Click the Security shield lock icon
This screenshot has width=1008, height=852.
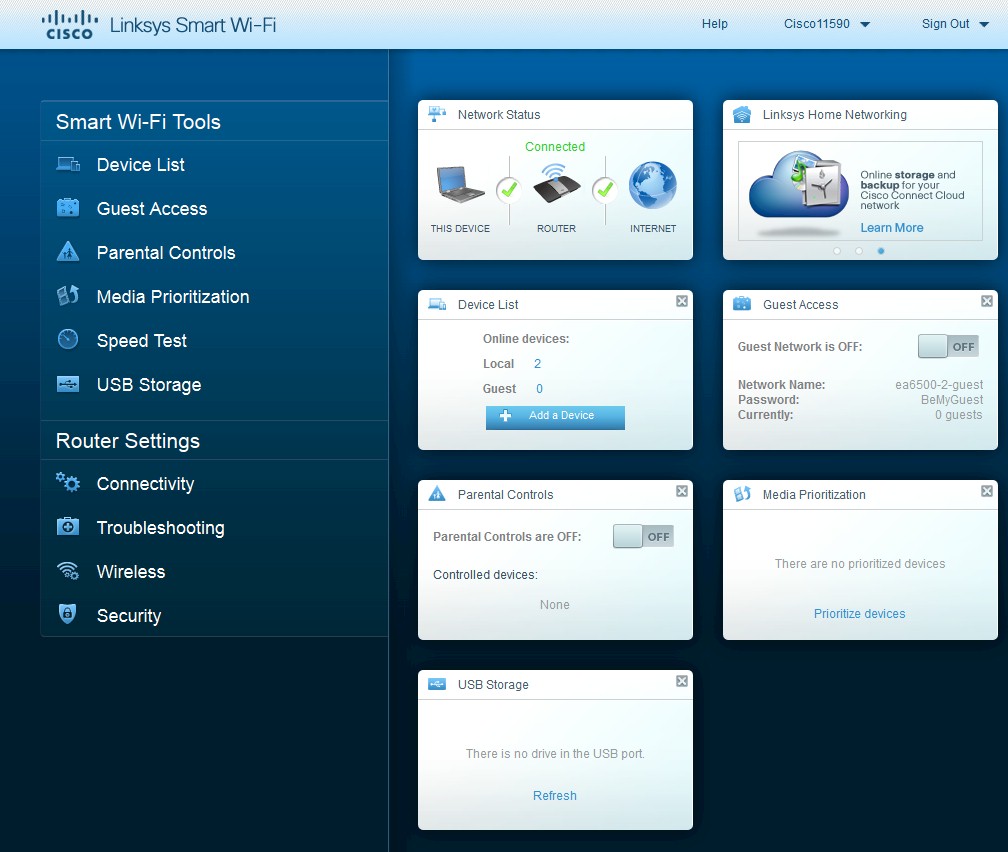[x=68, y=613]
